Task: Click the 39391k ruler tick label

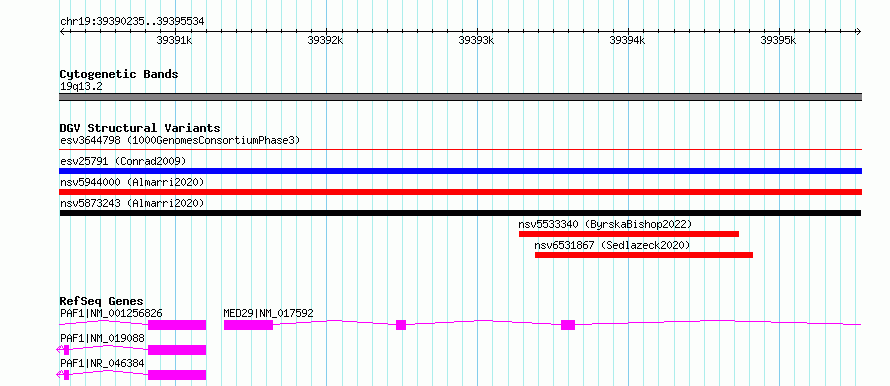Action: coord(175,40)
